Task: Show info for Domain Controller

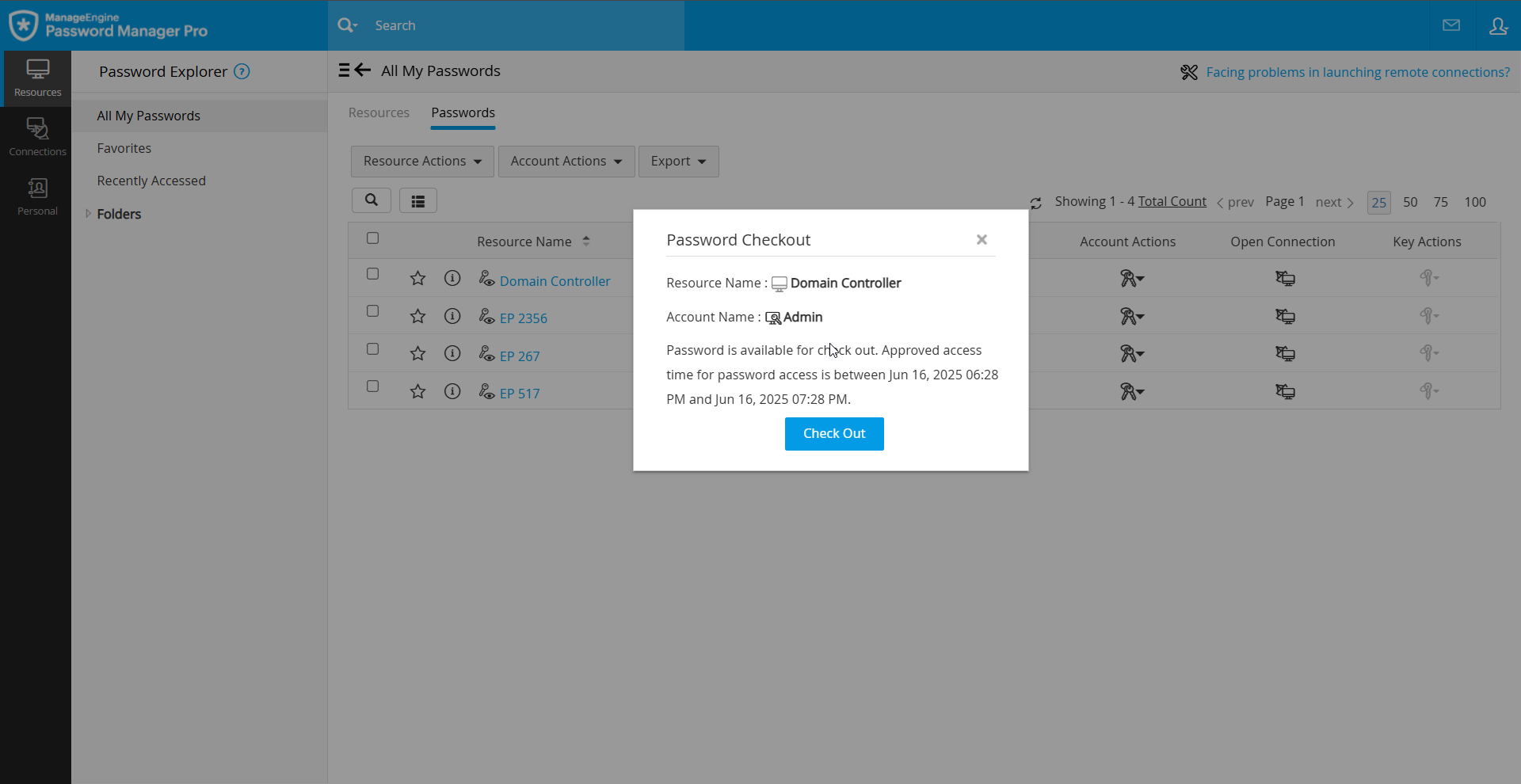Action: 452,278
